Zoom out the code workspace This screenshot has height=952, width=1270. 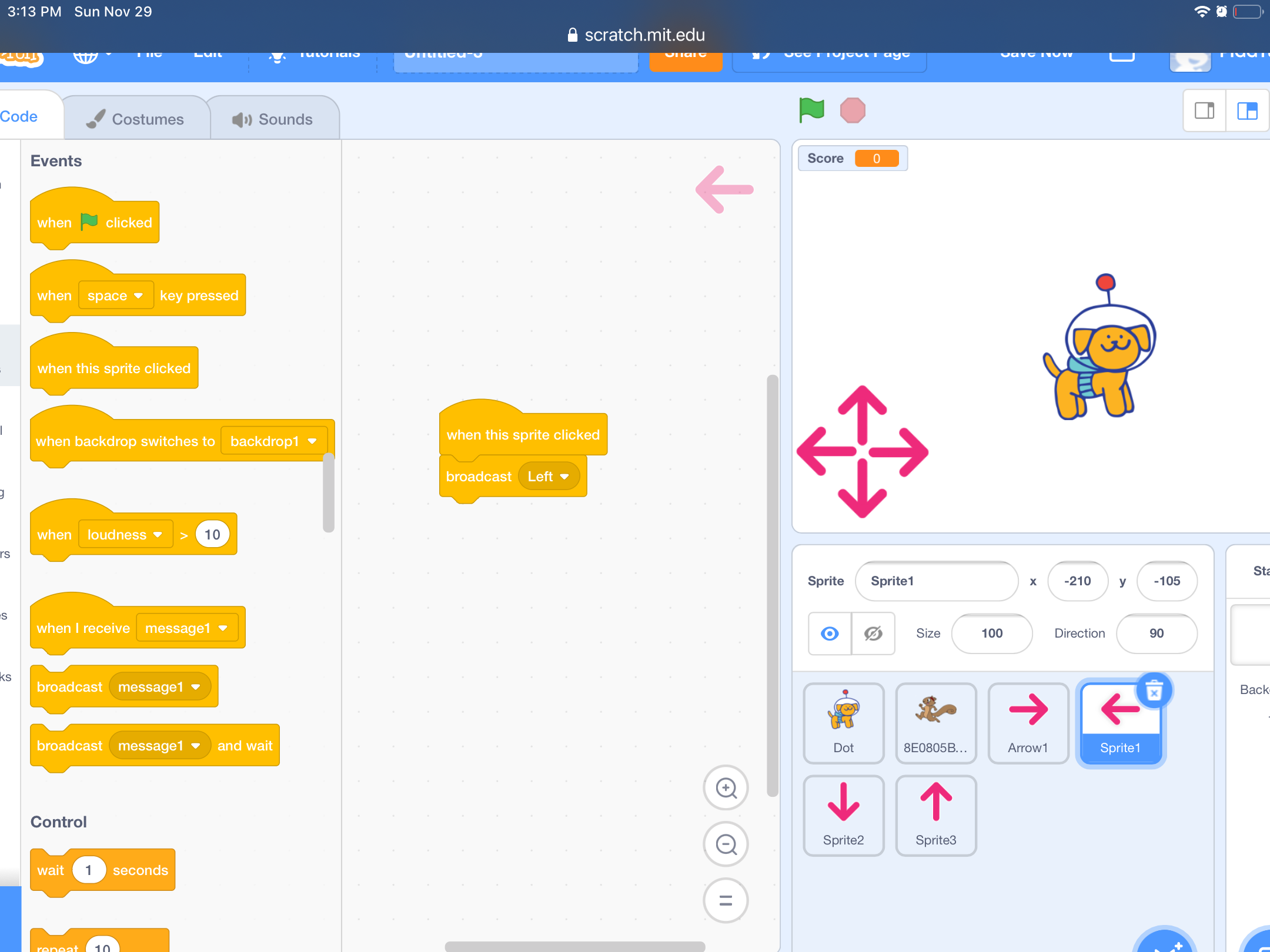pyautogui.click(x=726, y=844)
